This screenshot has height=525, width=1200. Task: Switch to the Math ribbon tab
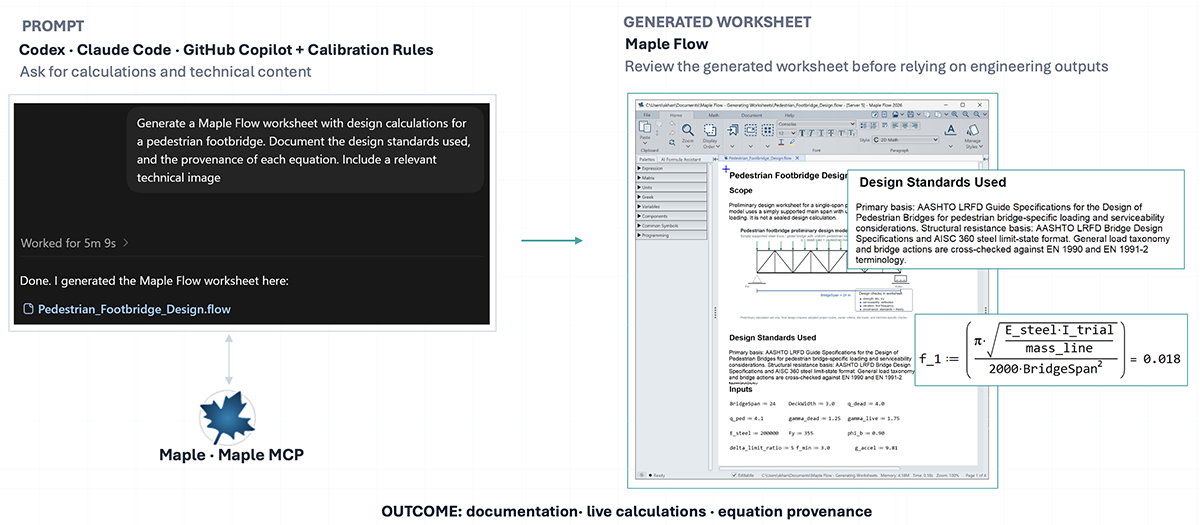(714, 115)
